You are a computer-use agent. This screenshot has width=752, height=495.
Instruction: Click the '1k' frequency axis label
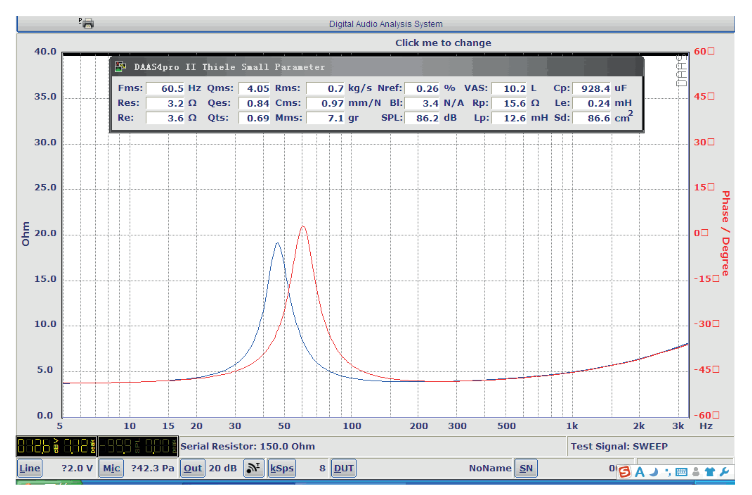(572, 426)
